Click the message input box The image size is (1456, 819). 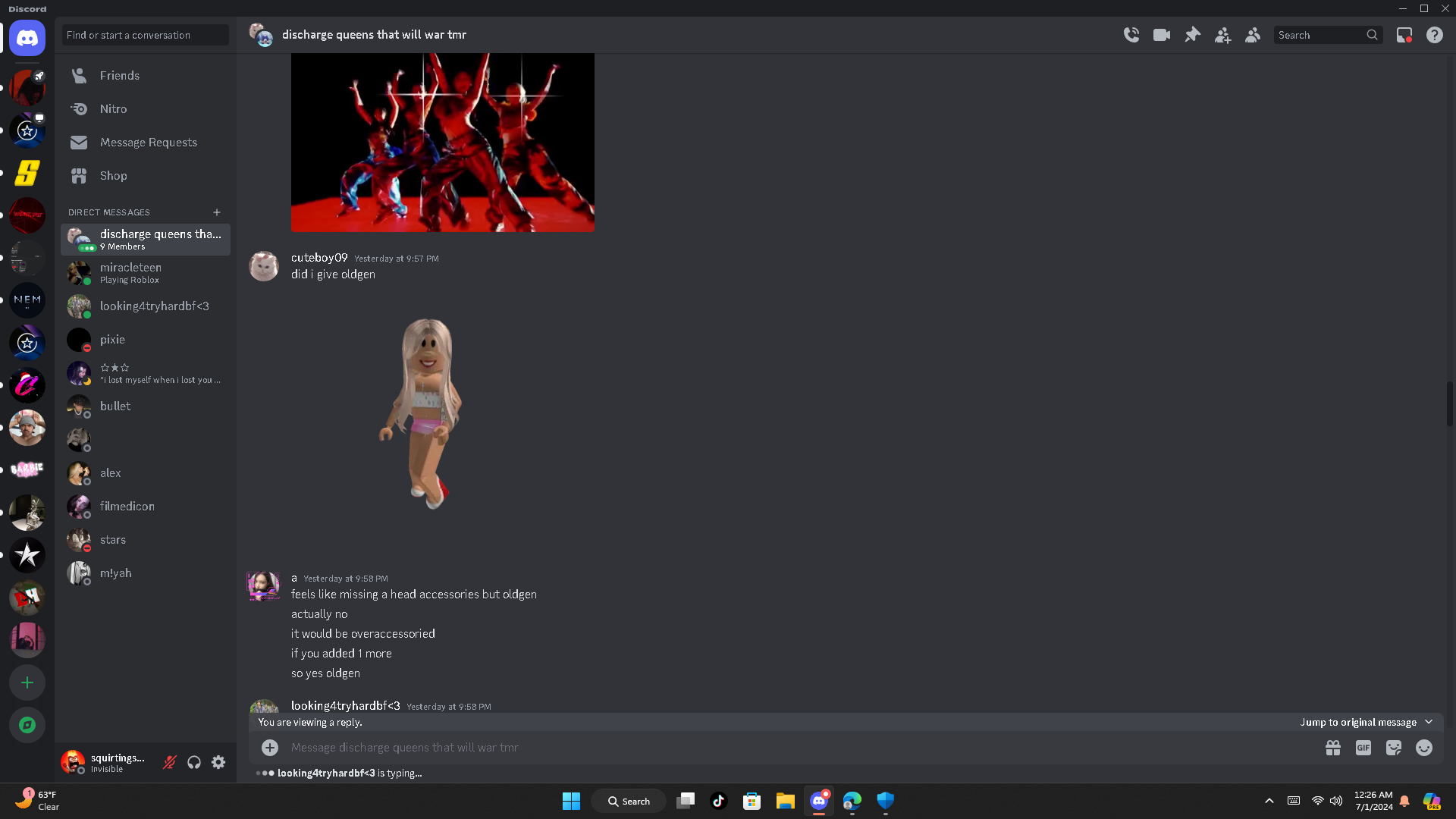tap(800, 748)
